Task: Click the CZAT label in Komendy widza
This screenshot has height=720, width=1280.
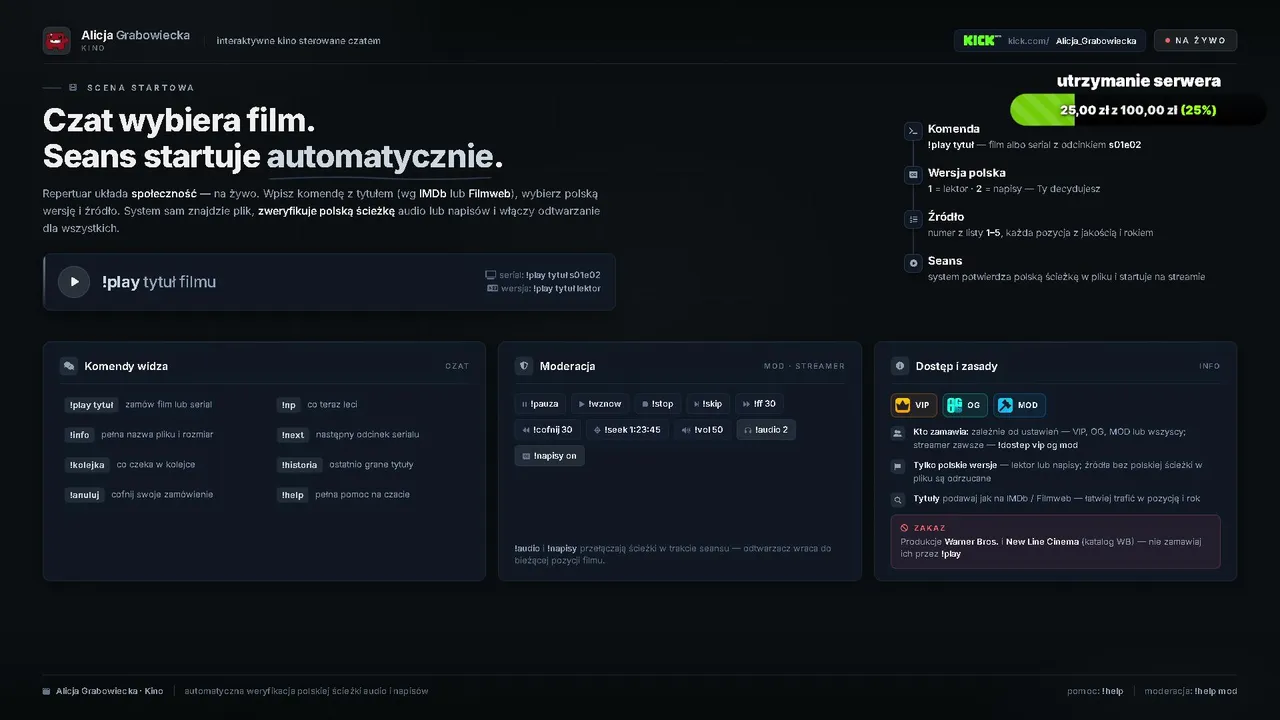Action: (457, 366)
